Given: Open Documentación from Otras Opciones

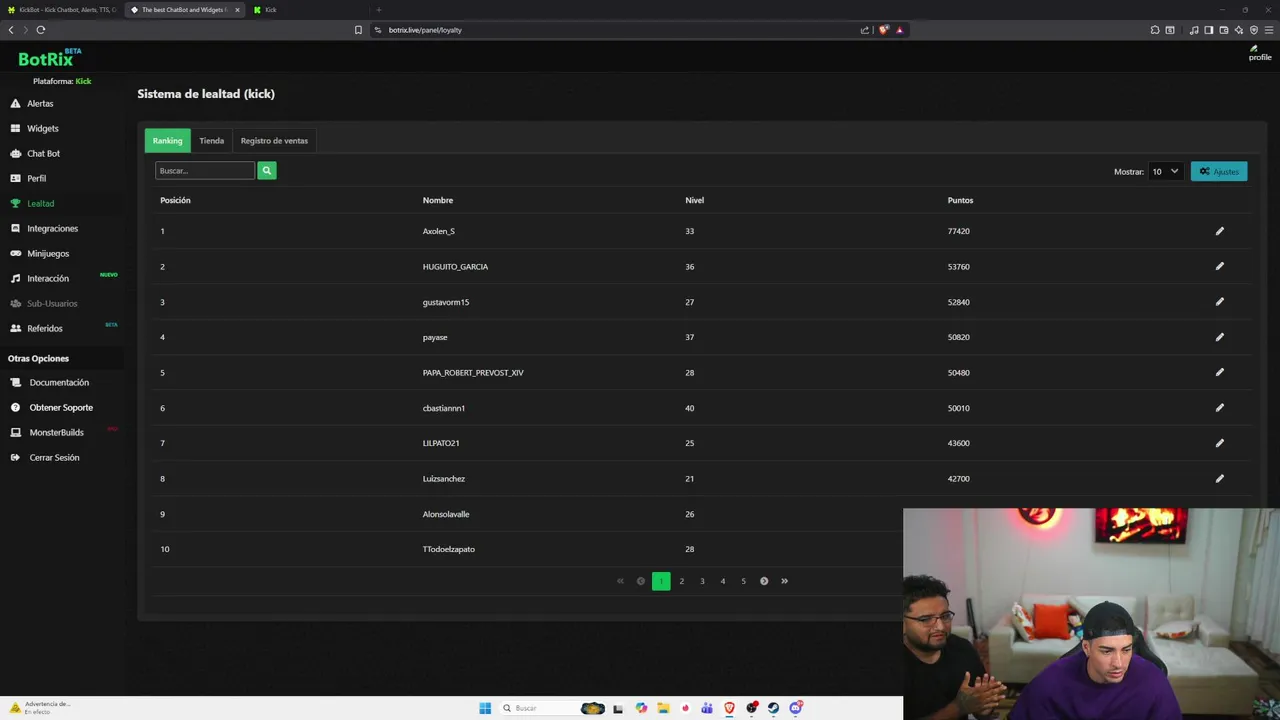Looking at the screenshot, I should pyautogui.click(x=59, y=383).
